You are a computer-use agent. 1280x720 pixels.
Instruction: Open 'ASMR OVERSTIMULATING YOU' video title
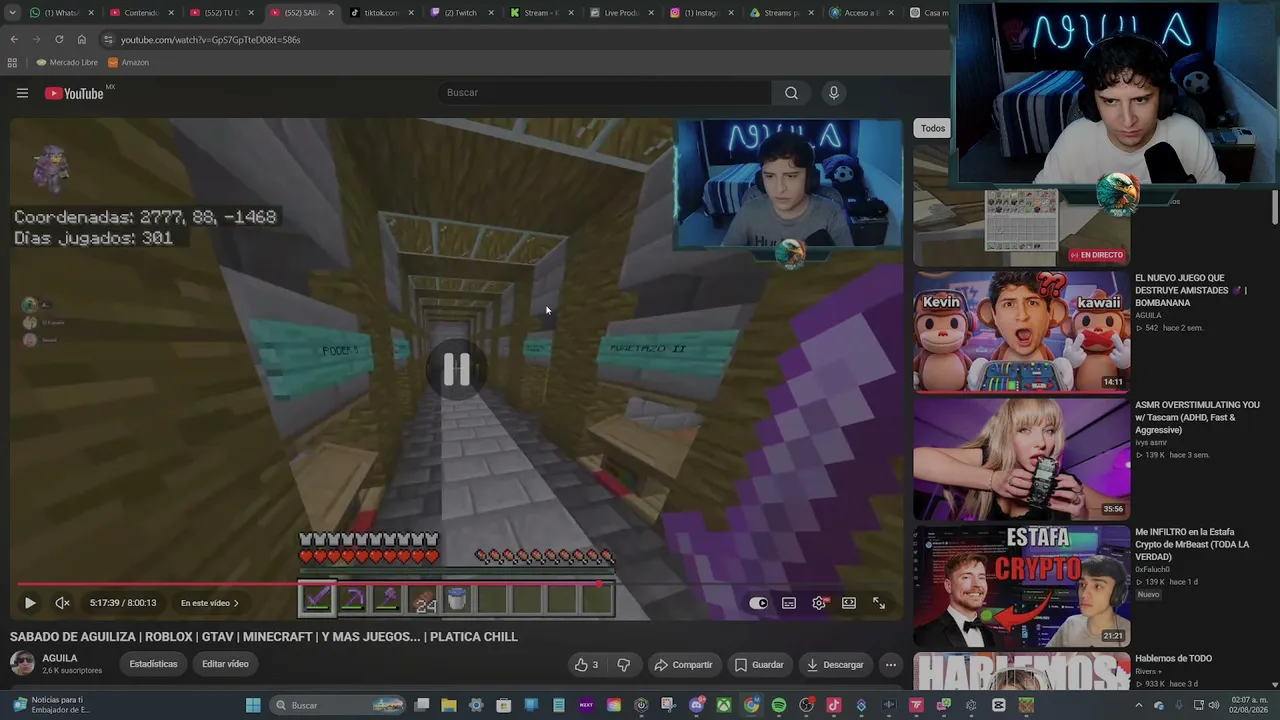(x=1197, y=417)
